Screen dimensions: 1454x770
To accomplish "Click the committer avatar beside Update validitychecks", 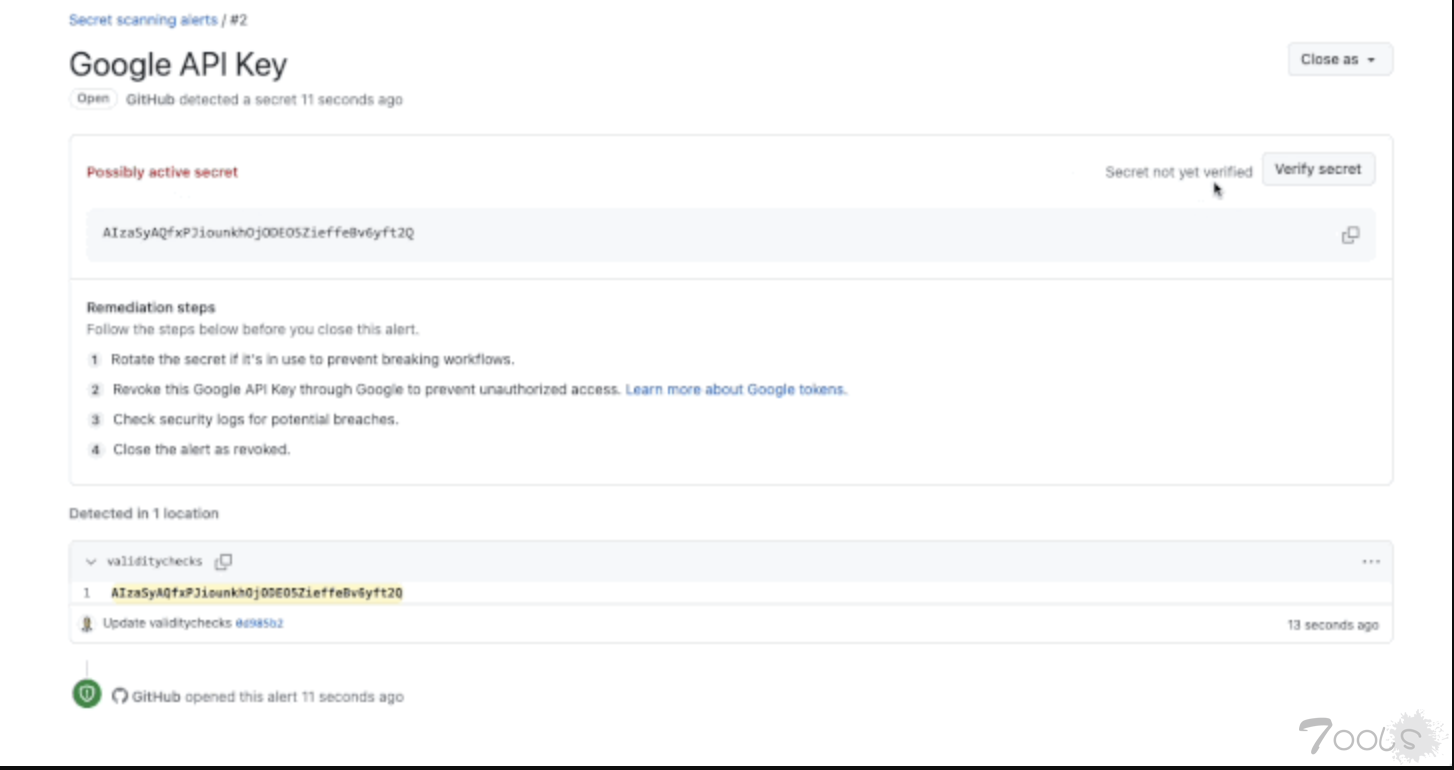I will coord(87,624).
